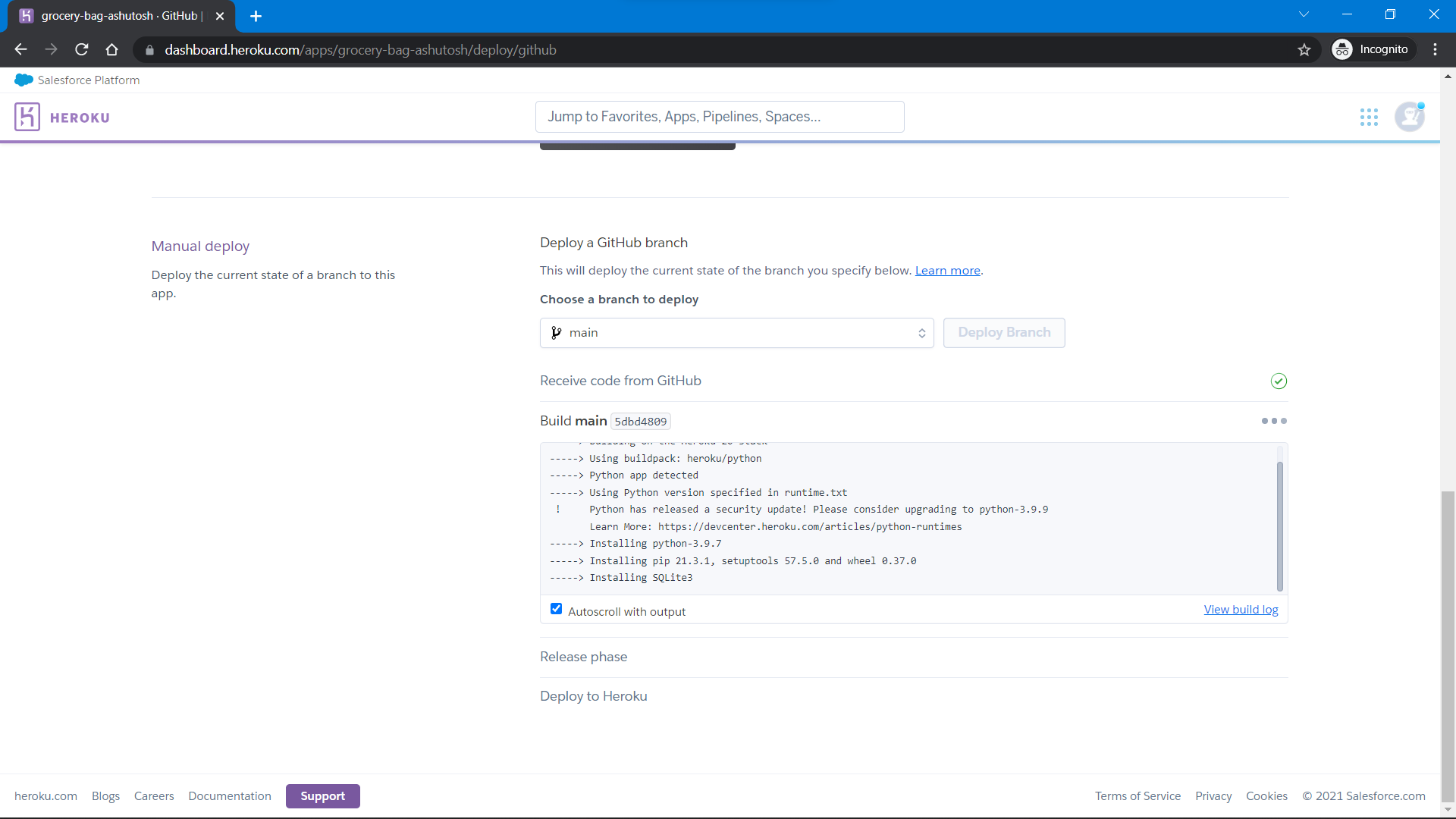Open the user account avatar menu
The width and height of the screenshot is (1456, 819).
1410,117
